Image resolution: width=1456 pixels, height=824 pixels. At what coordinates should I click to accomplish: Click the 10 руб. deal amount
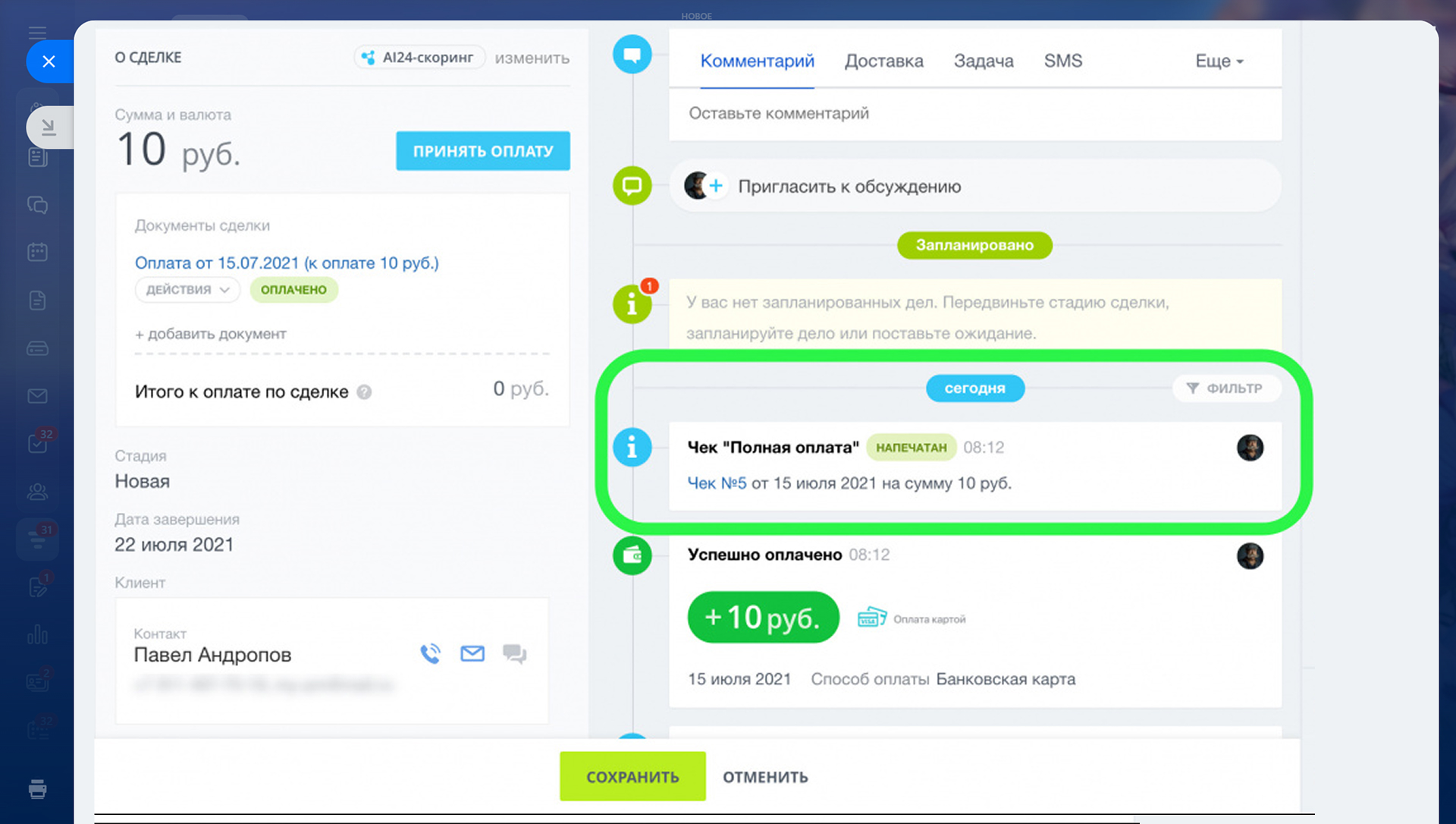coord(178,150)
